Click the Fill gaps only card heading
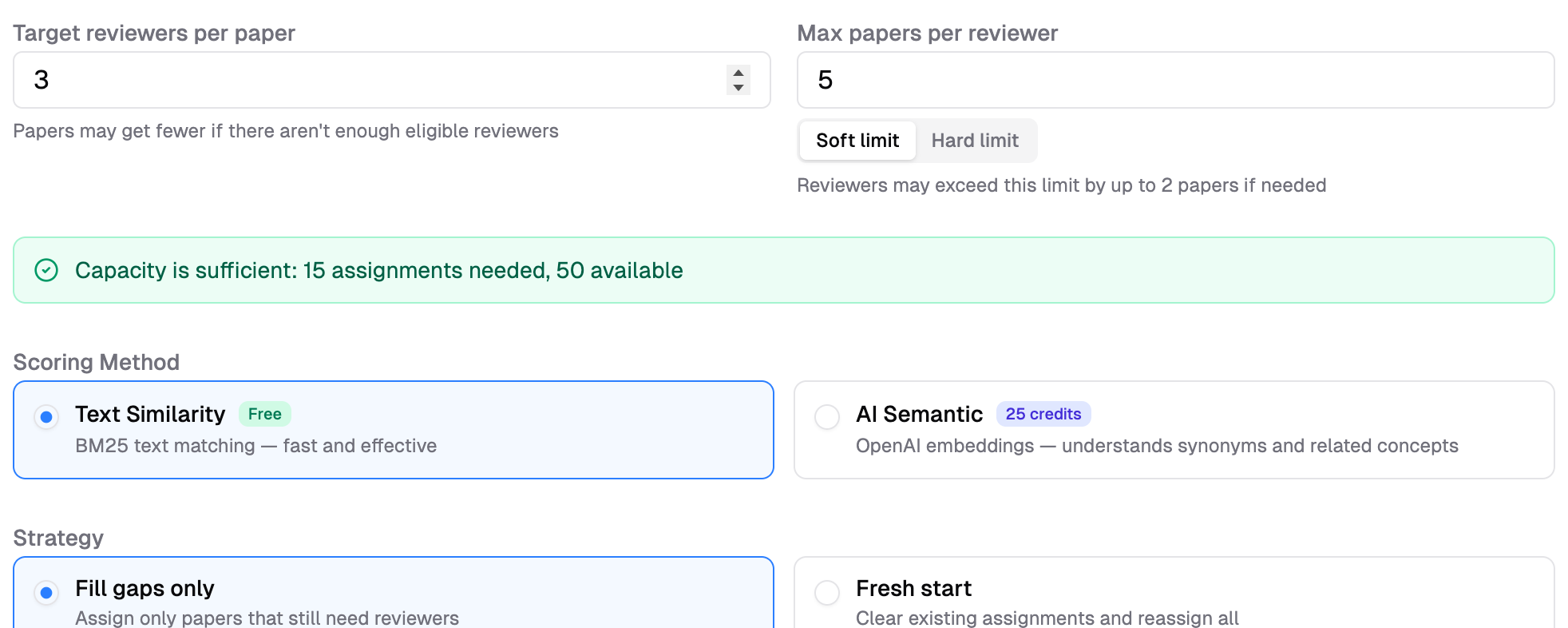The height and width of the screenshot is (628, 1568). pos(145,589)
